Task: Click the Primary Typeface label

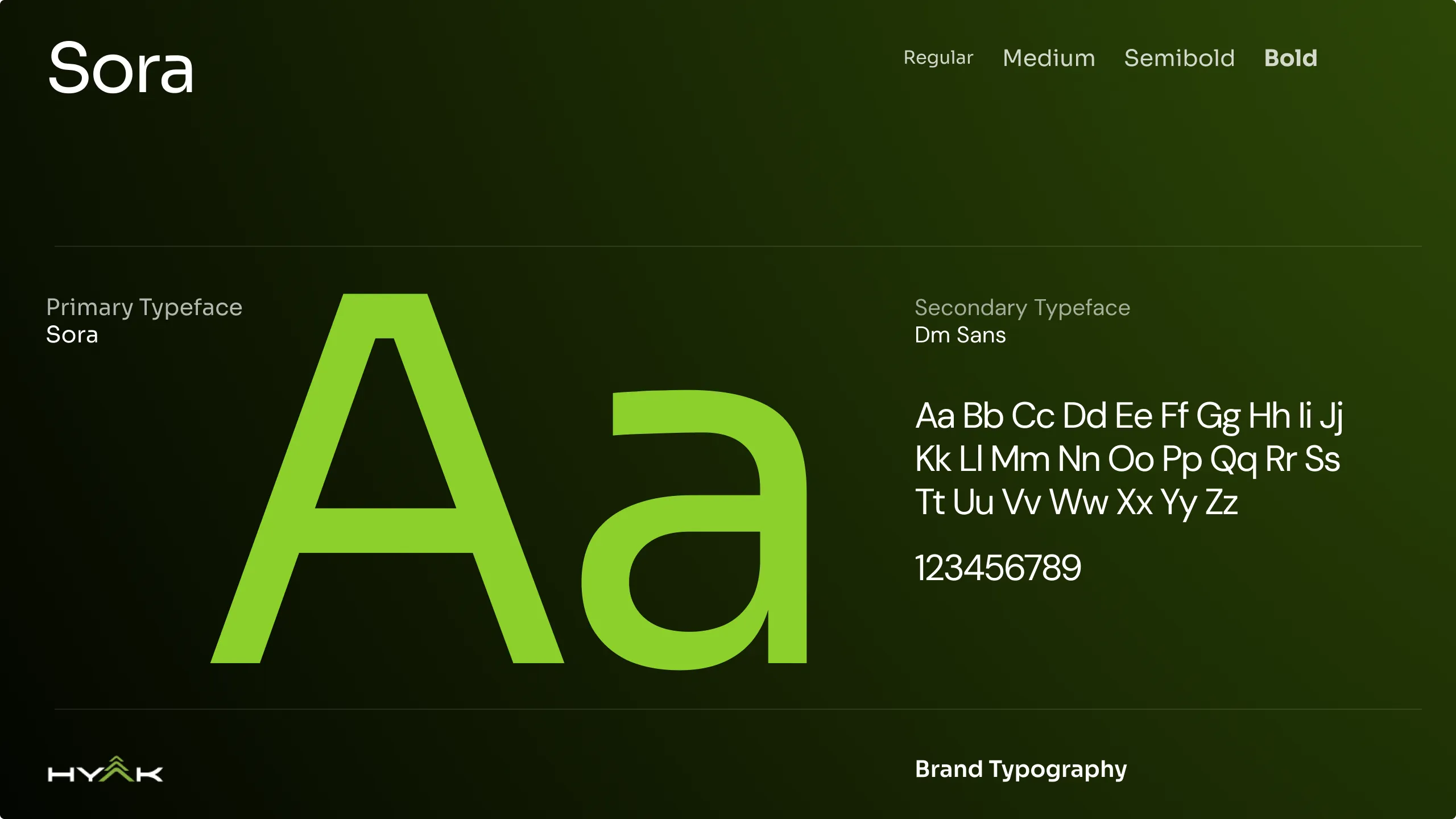Action: 144,308
